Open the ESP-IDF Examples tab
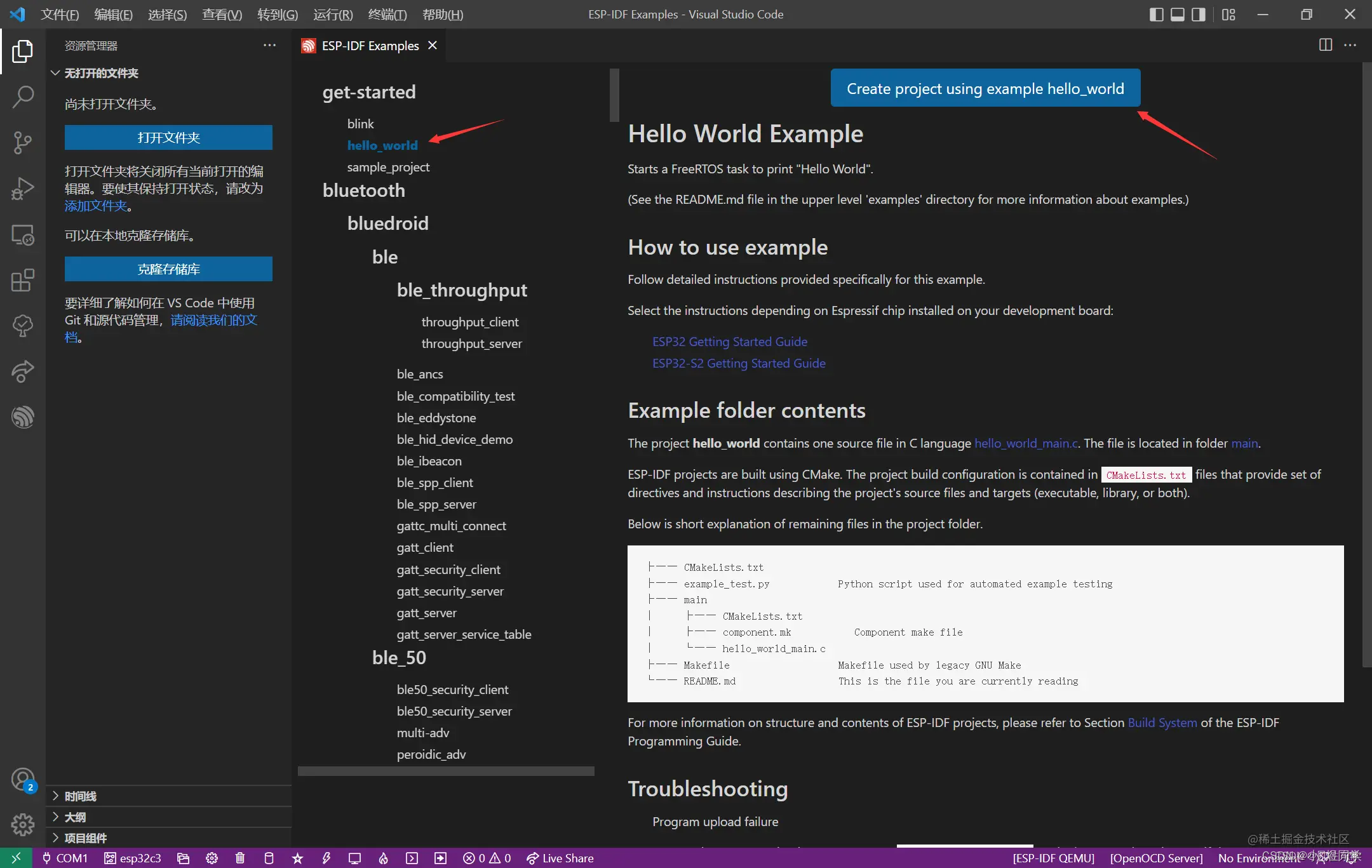The image size is (1372, 868). [369, 45]
